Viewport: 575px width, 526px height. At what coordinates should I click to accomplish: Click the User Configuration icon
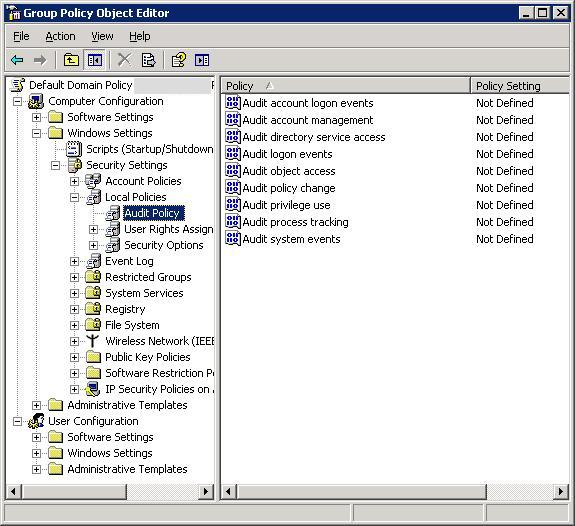point(36,421)
